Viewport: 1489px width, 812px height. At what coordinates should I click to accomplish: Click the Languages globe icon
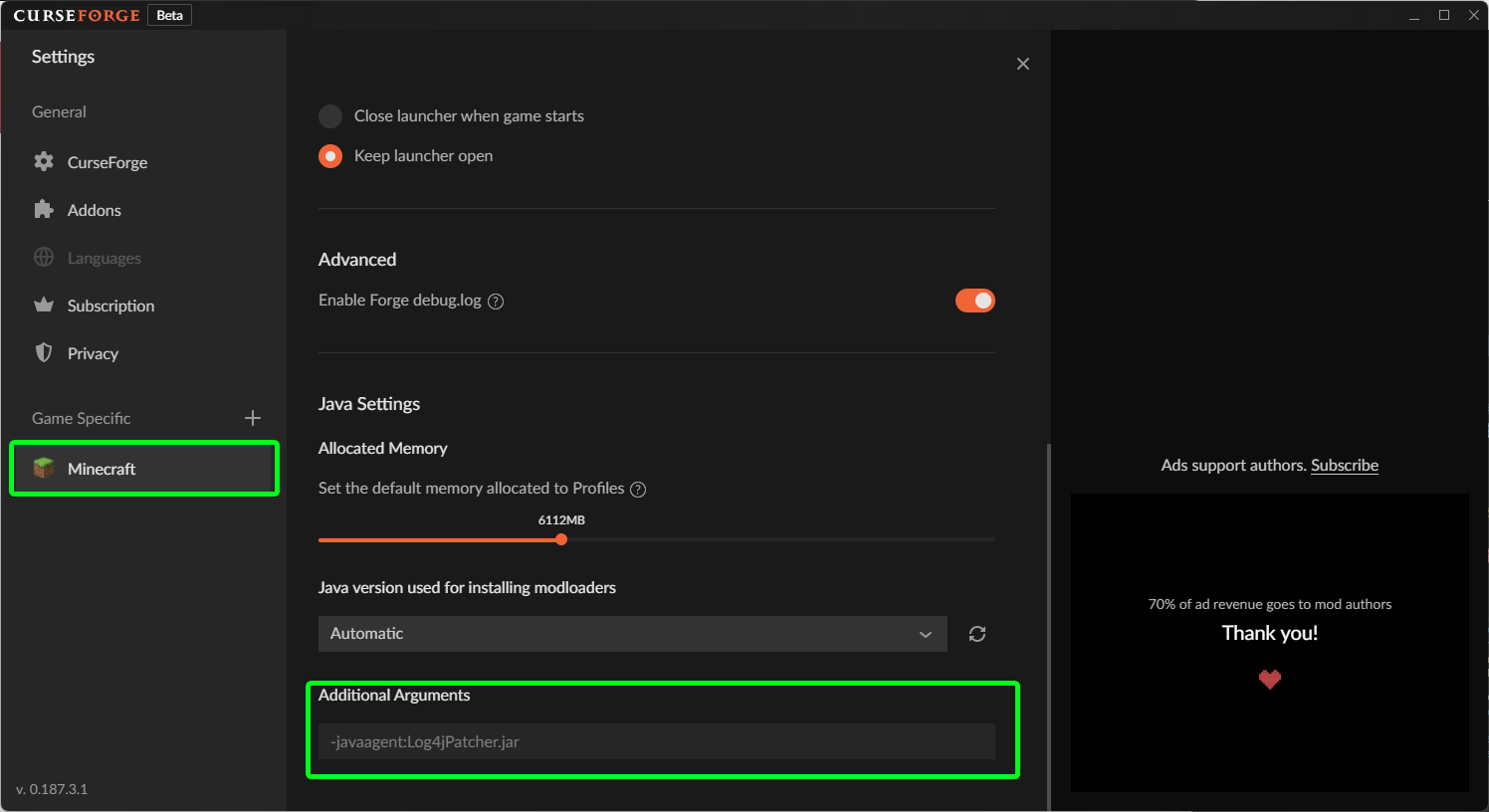click(44, 257)
